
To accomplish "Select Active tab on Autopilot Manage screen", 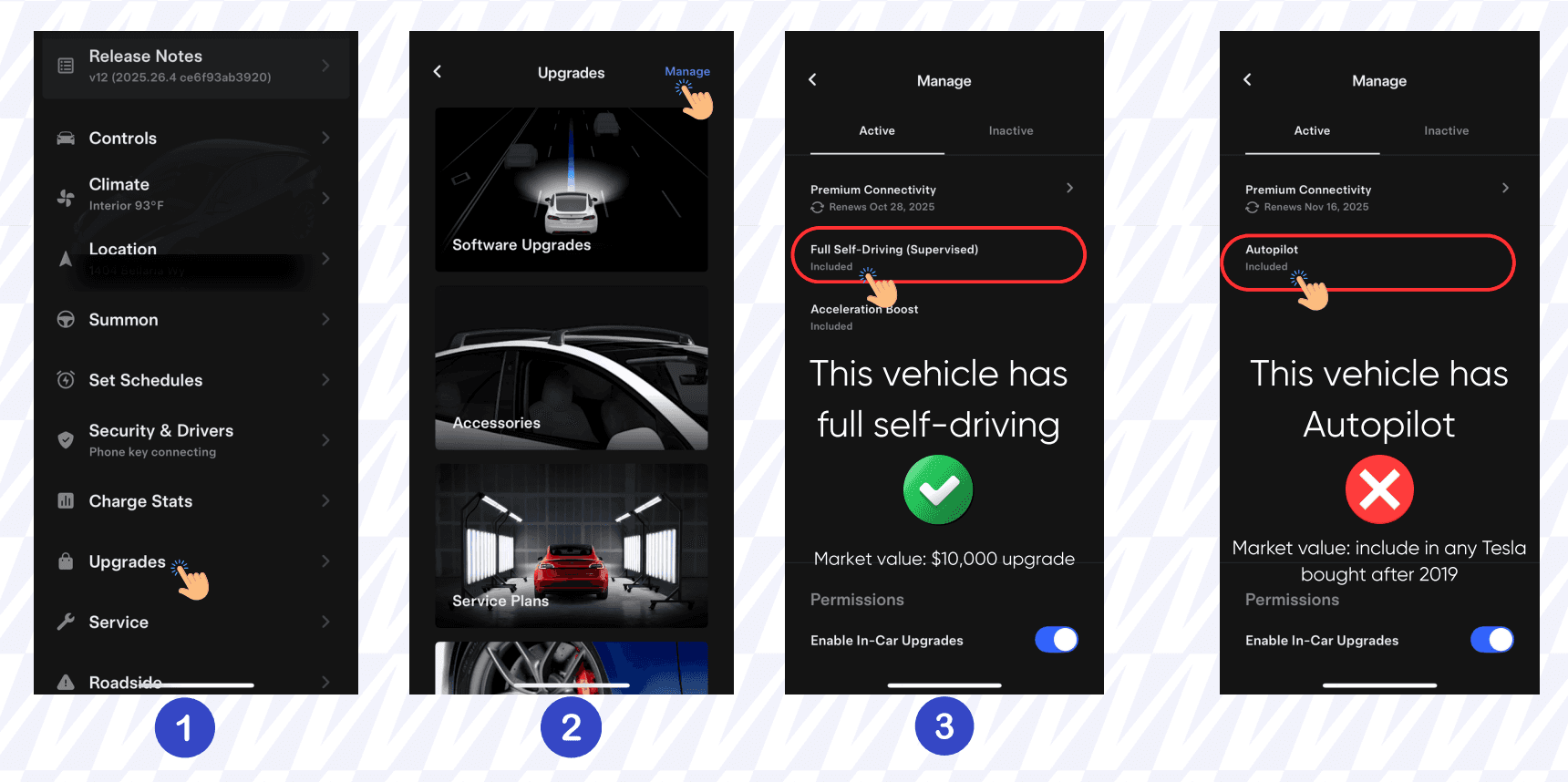I will click(1312, 130).
